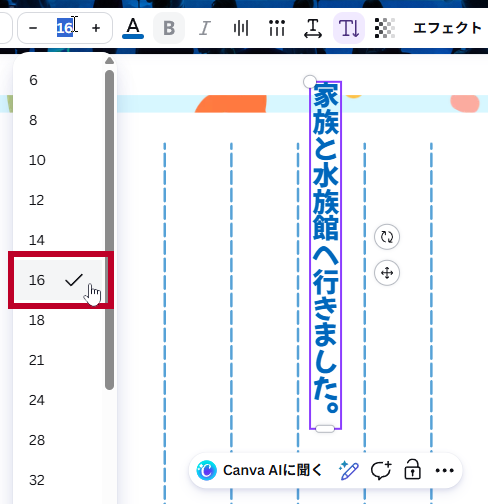Select font size 21

click(59, 360)
